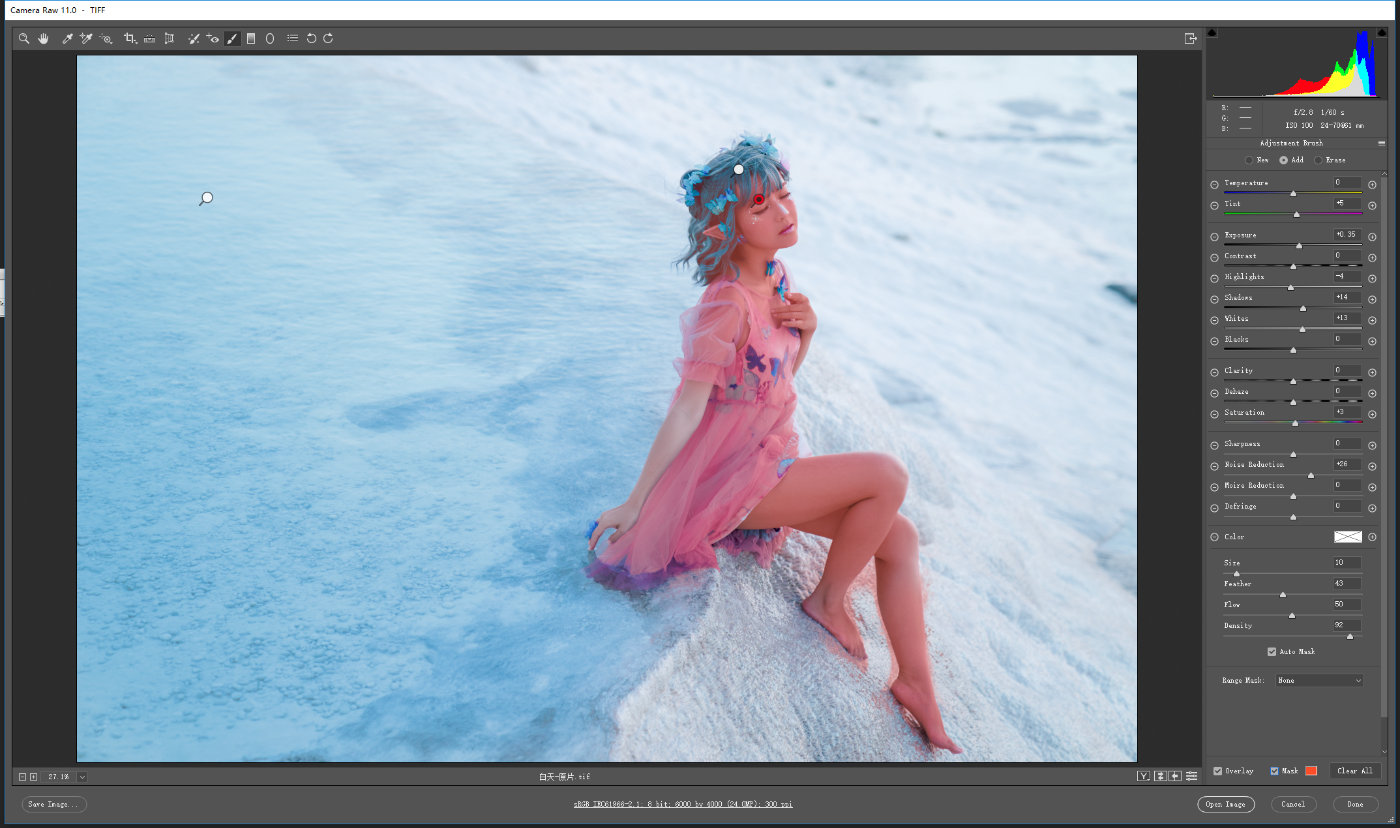The width and height of the screenshot is (1400, 828).
Task: Click the Feather value field
Action: (x=1347, y=584)
